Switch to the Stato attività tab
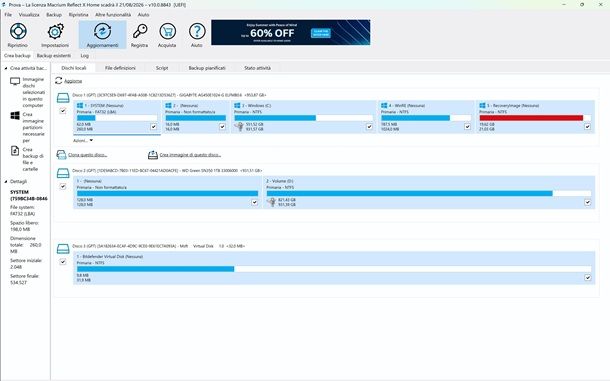Image resolution: width=610 pixels, height=381 pixels. 257,68
